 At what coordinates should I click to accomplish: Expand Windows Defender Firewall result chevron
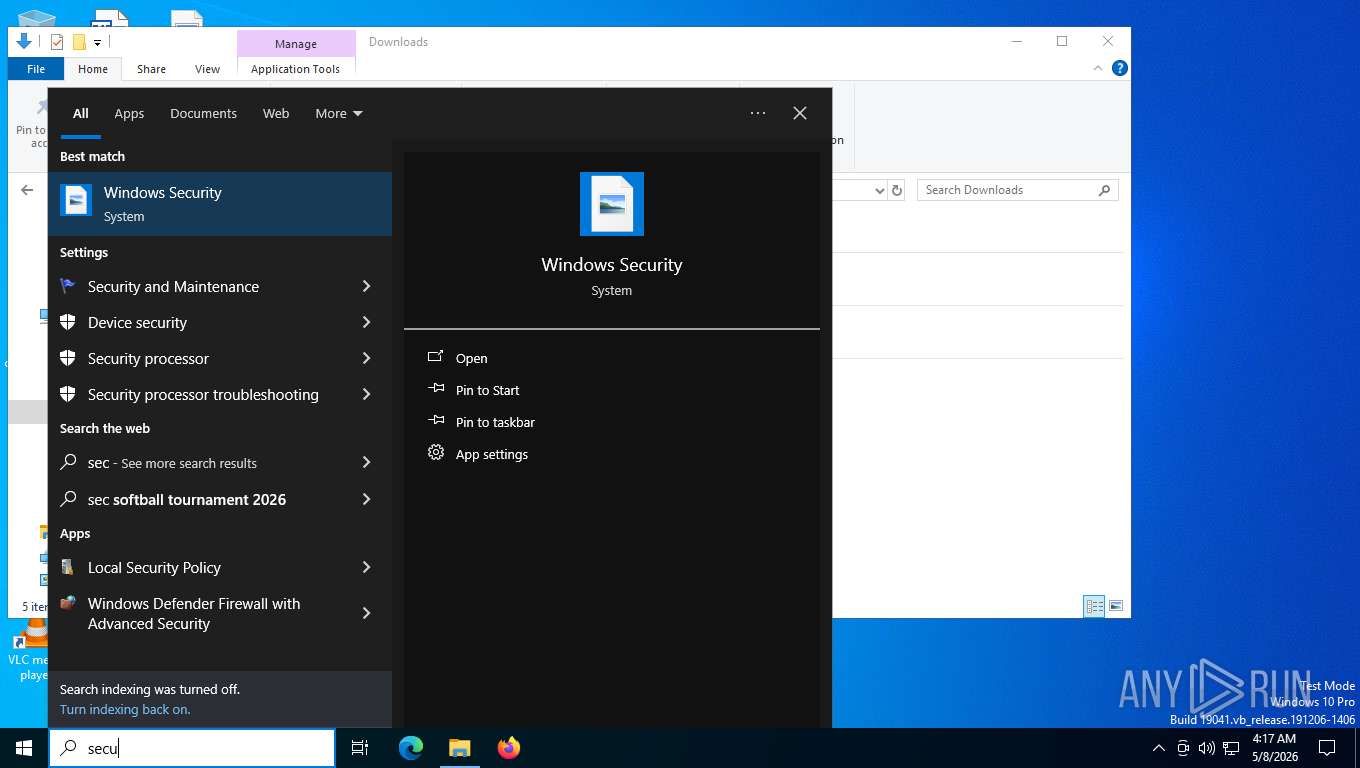[x=366, y=613]
